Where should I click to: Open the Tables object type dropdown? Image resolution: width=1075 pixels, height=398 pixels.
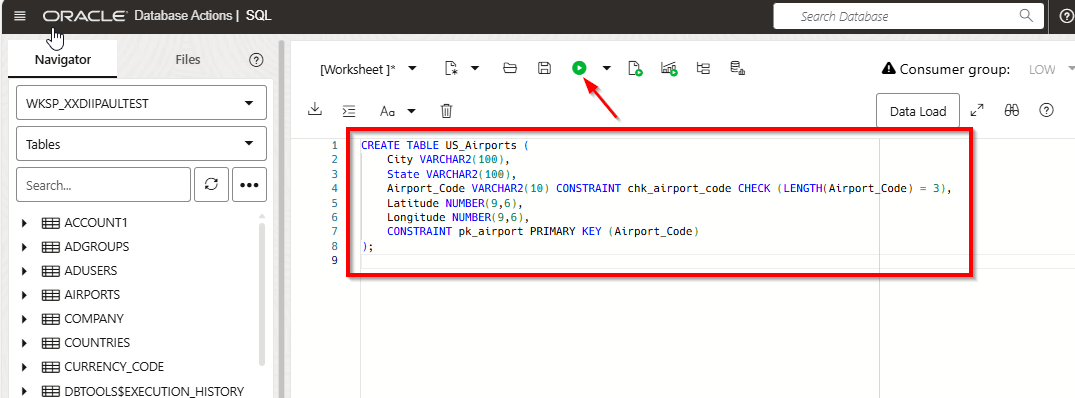(x=141, y=144)
